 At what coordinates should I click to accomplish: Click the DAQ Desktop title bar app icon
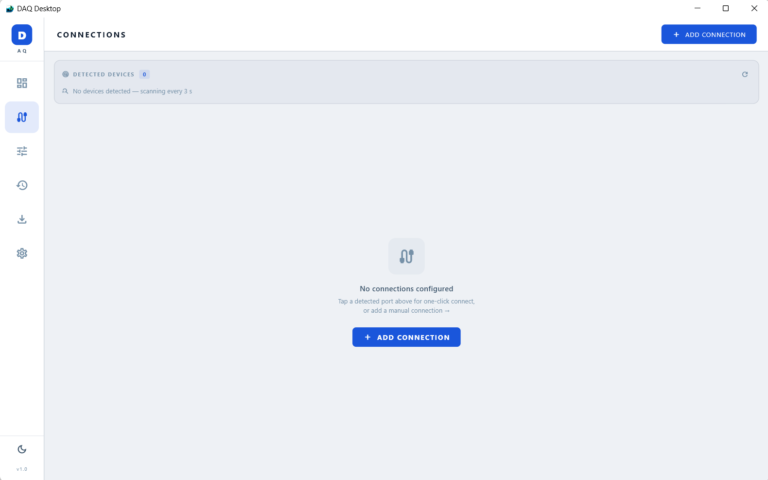(9, 8)
